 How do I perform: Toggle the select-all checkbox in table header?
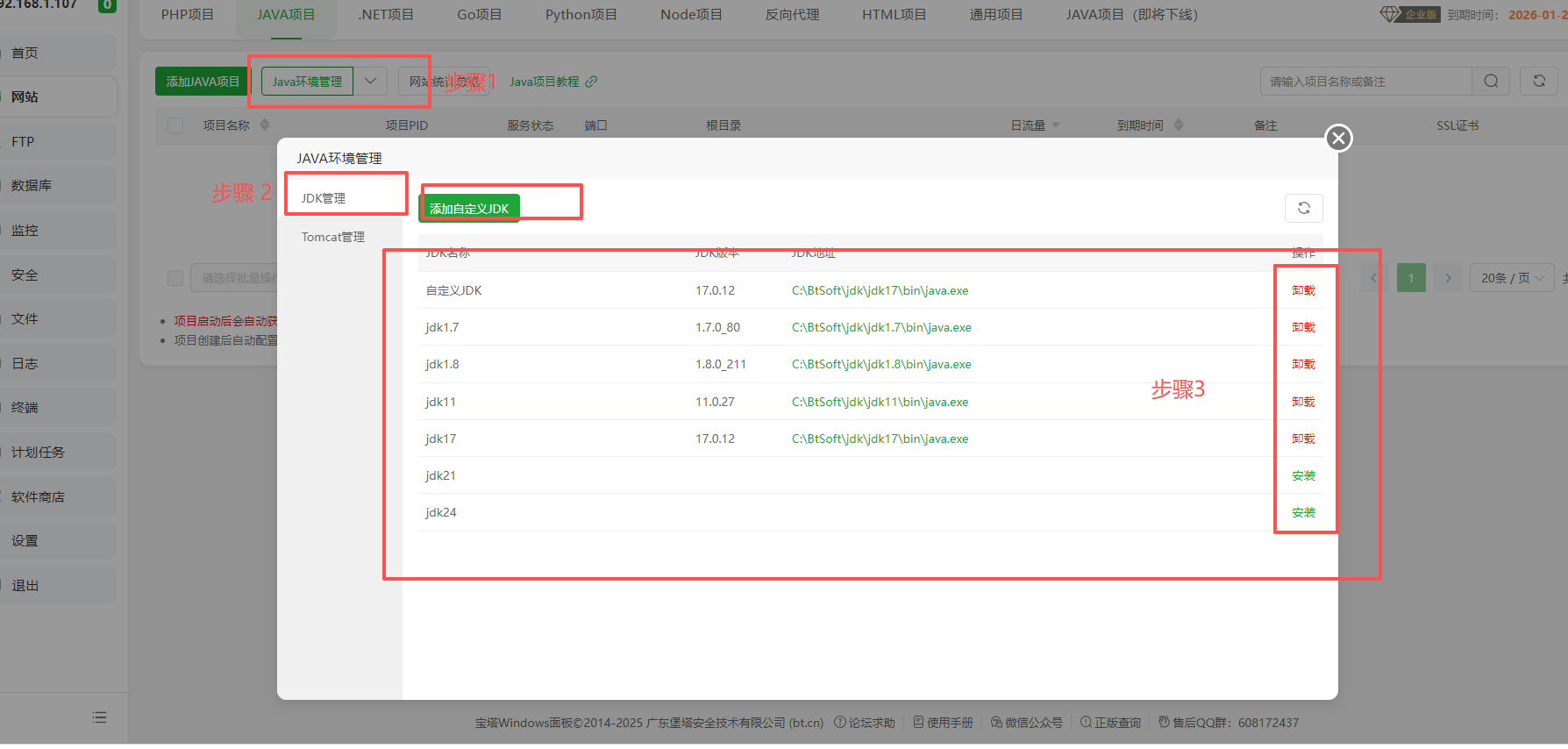point(175,125)
